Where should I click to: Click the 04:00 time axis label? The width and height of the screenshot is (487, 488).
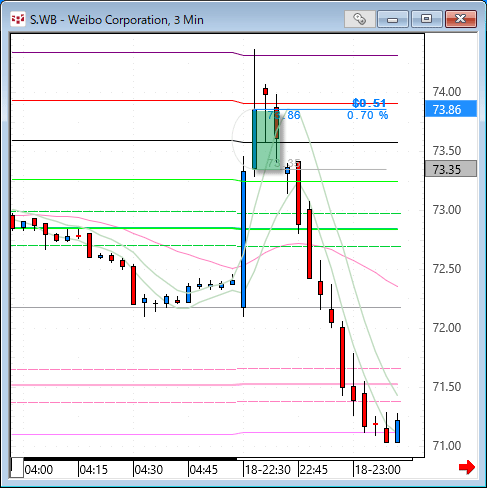39,470
